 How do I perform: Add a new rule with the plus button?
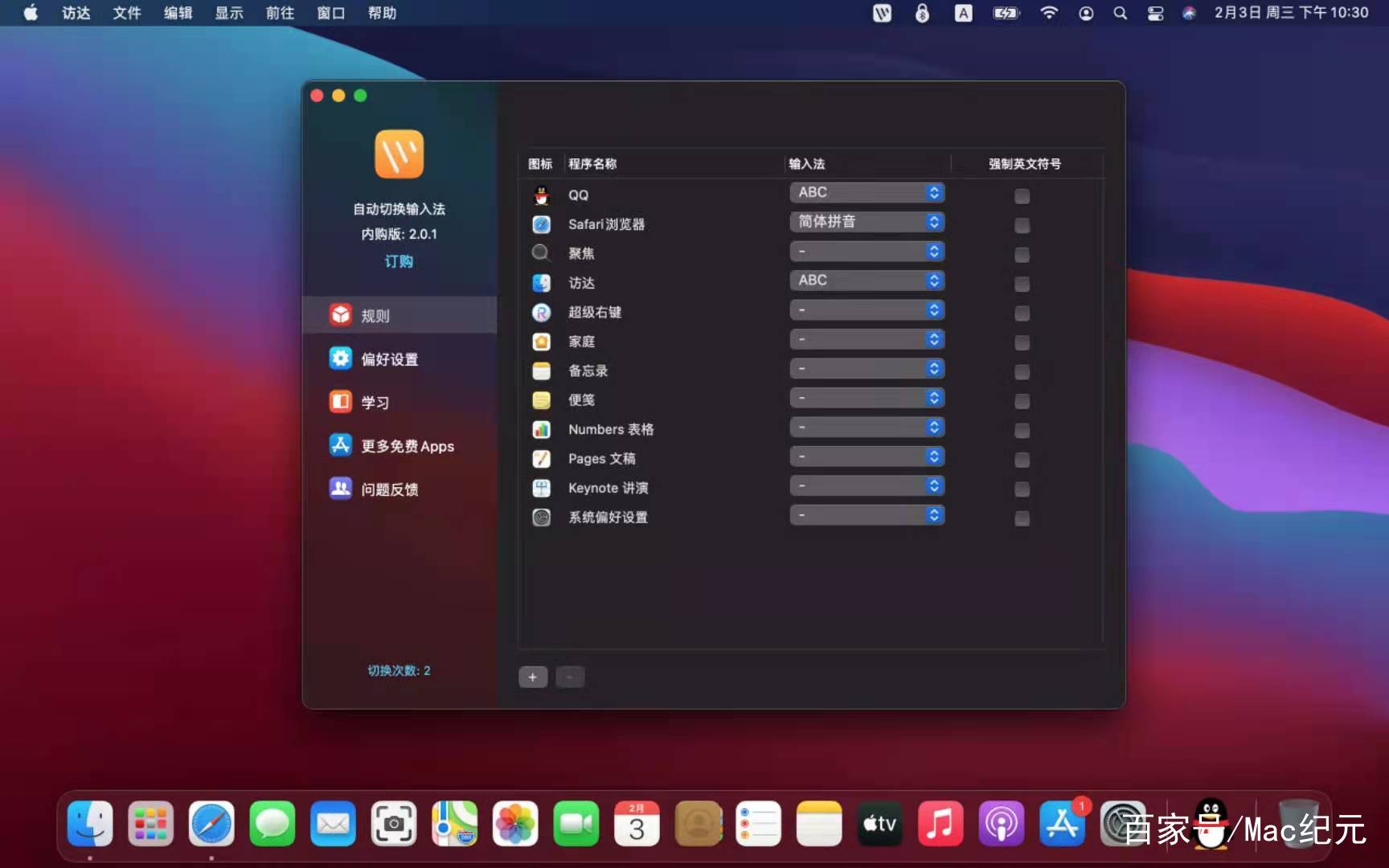point(533,677)
